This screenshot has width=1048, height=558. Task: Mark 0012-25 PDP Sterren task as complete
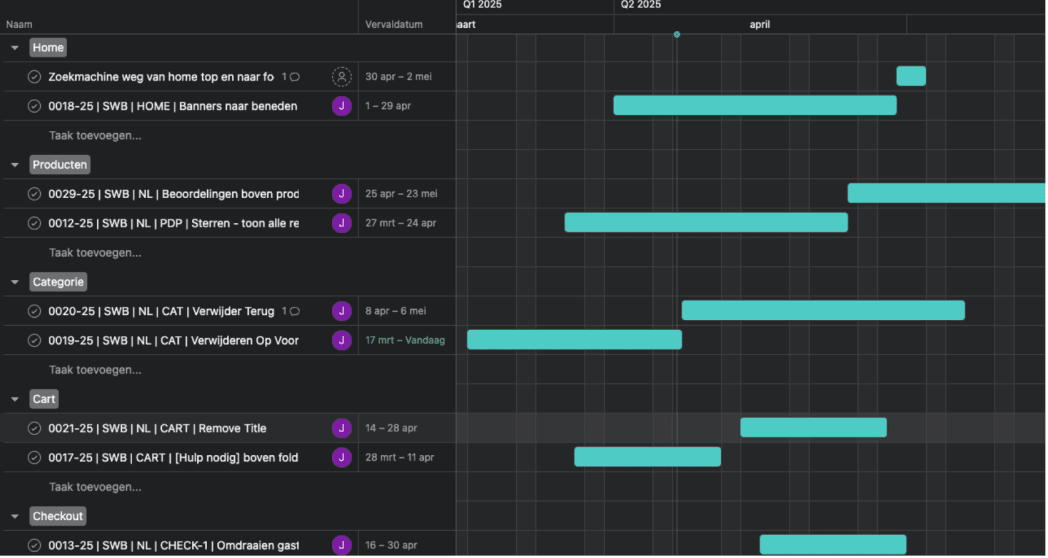click(x=34, y=223)
